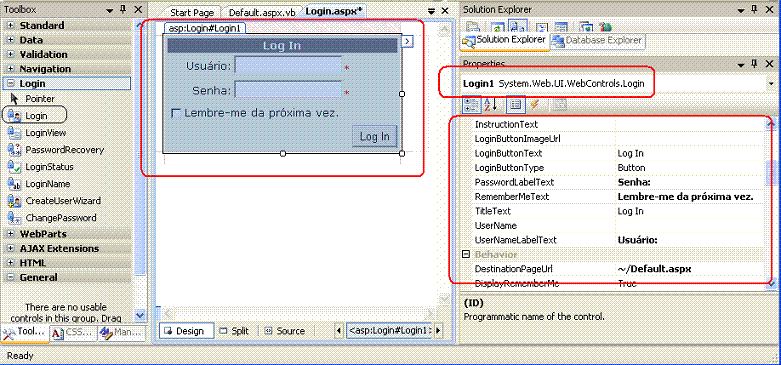781x365 pixels.
Task: Click the Senha password field
Action: 288,90
